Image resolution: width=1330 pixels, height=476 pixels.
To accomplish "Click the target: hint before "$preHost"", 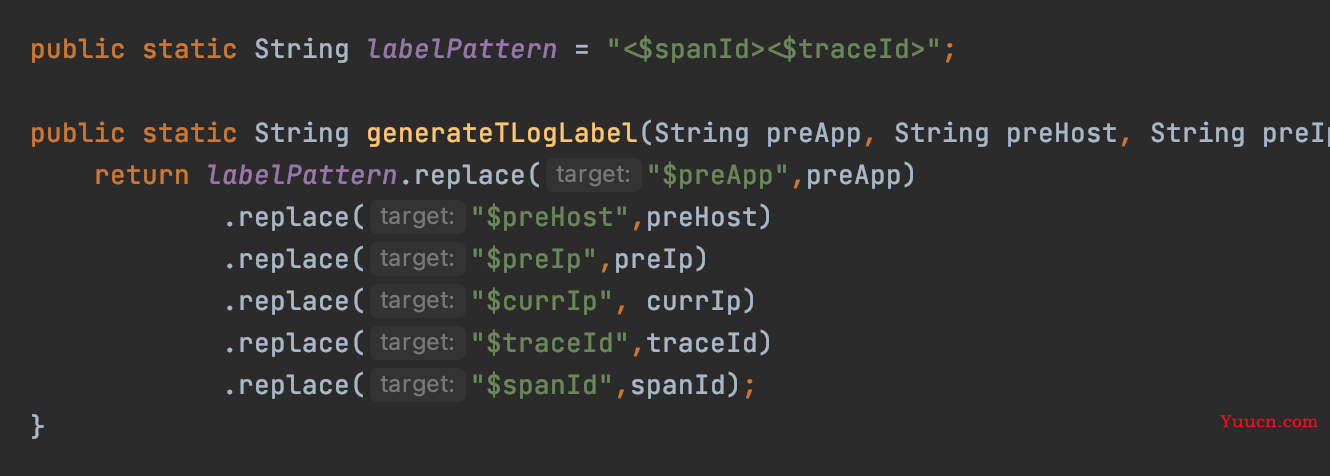I will 418,217.
